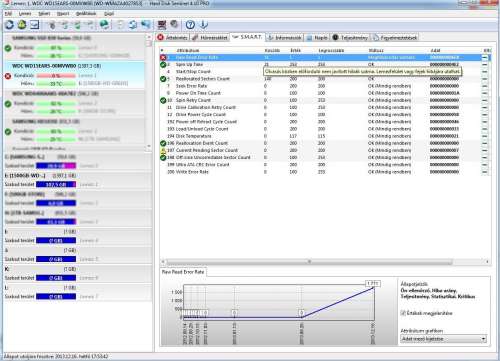Switch to the Teljesítmény tab
The width and height of the screenshot is (500, 361).
click(x=350, y=37)
